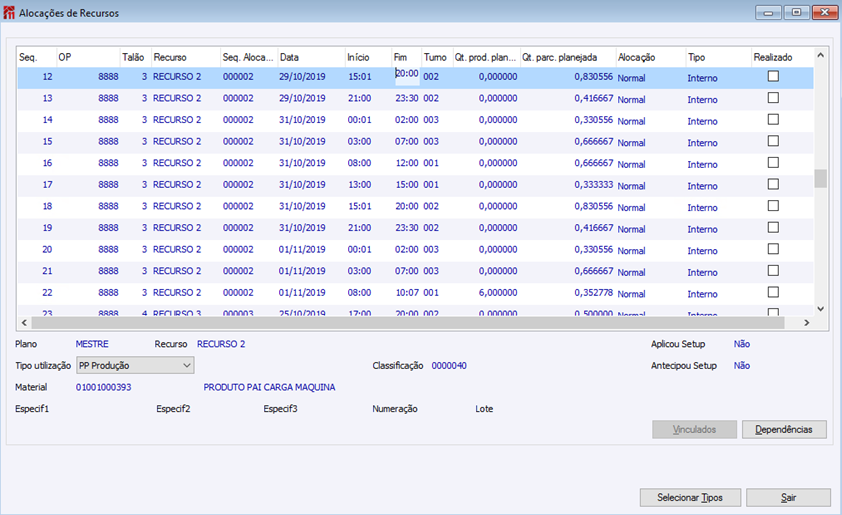Click the Sair button
Screen dimensions: 842x515
pos(788,498)
